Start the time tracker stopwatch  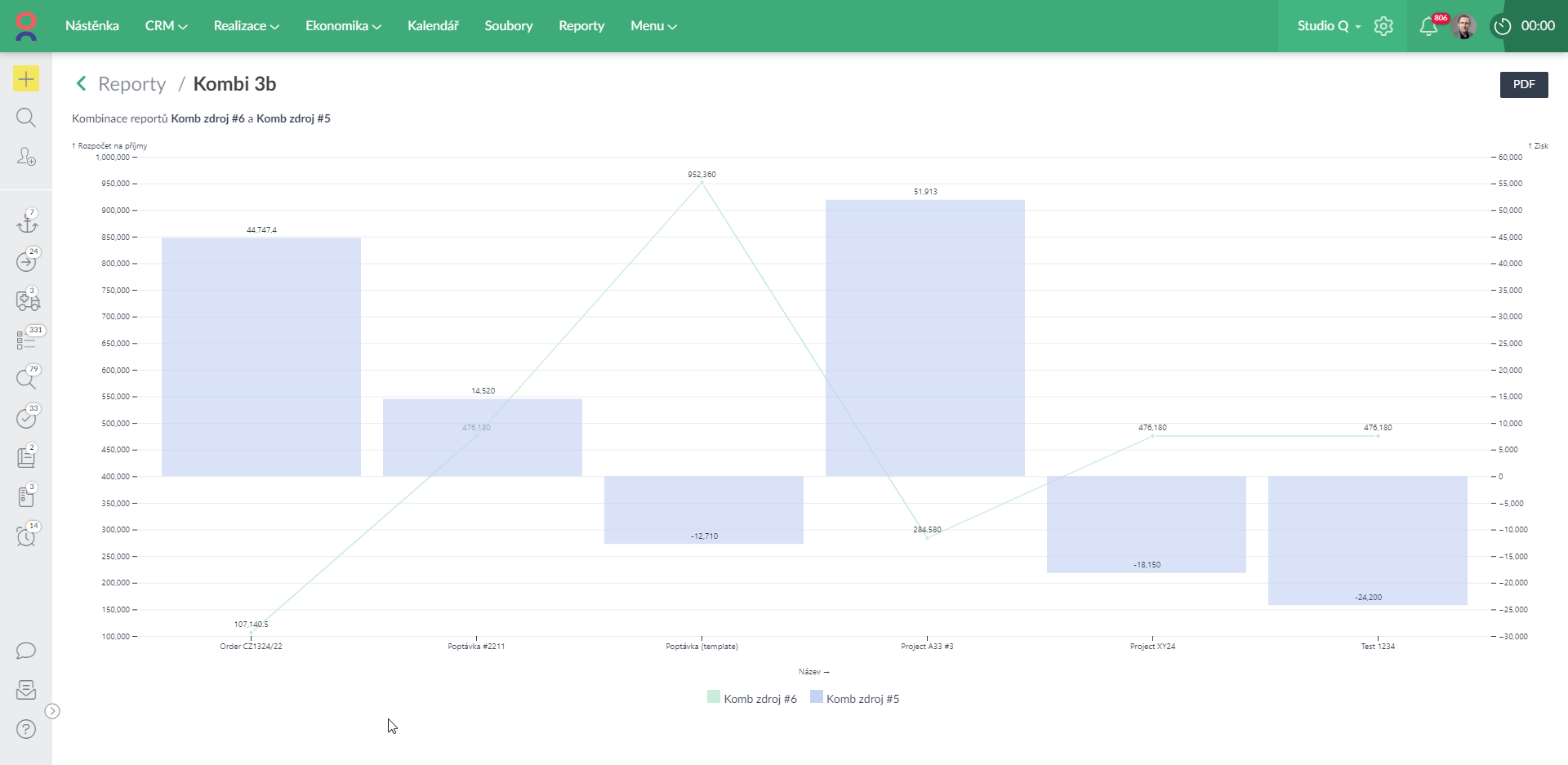click(1503, 26)
